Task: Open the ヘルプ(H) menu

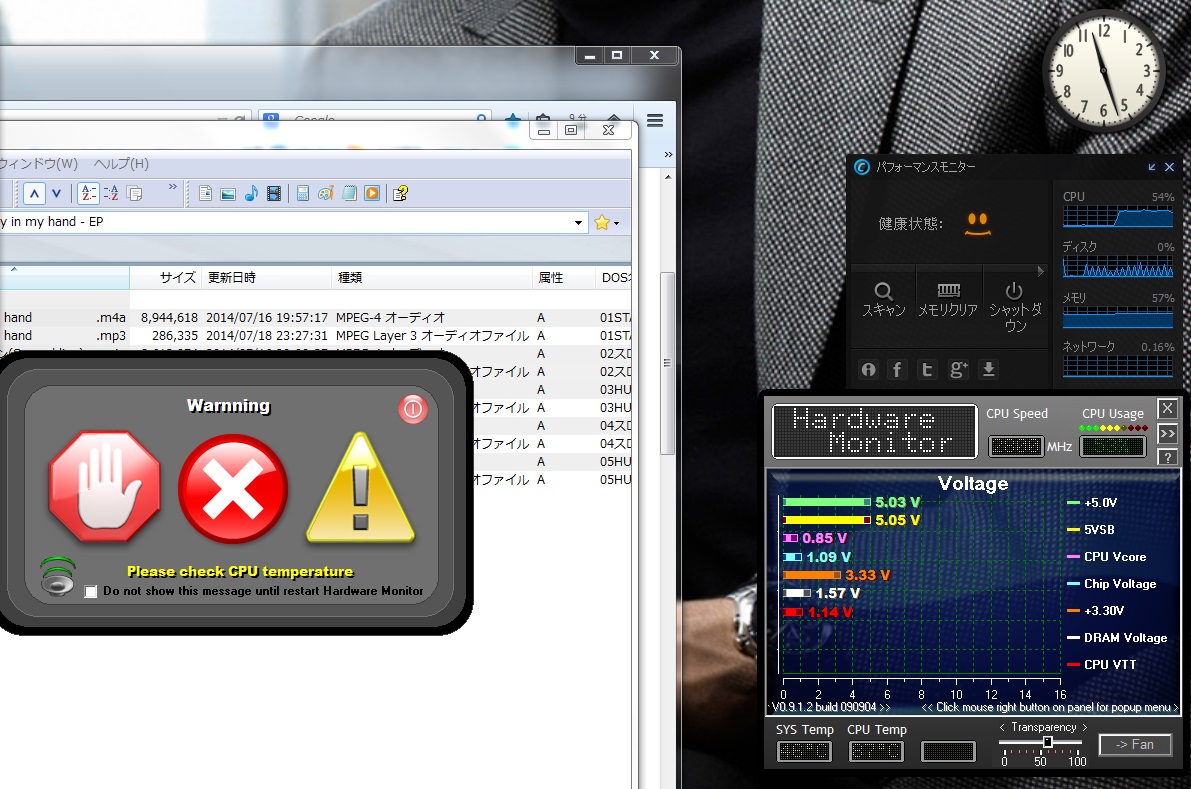Action: (x=121, y=163)
